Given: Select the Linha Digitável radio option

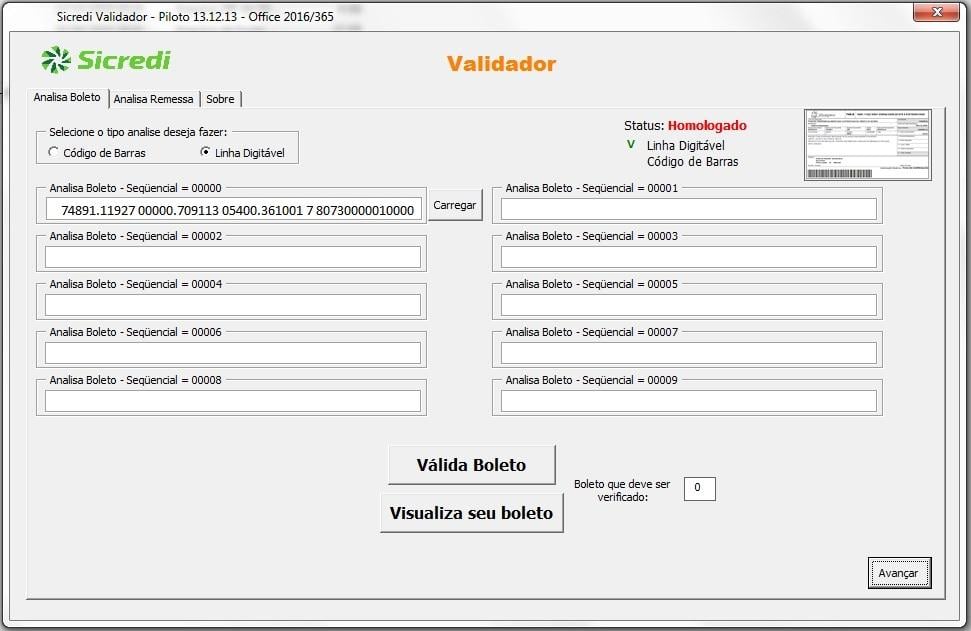Looking at the screenshot, I should pos(242,152).
